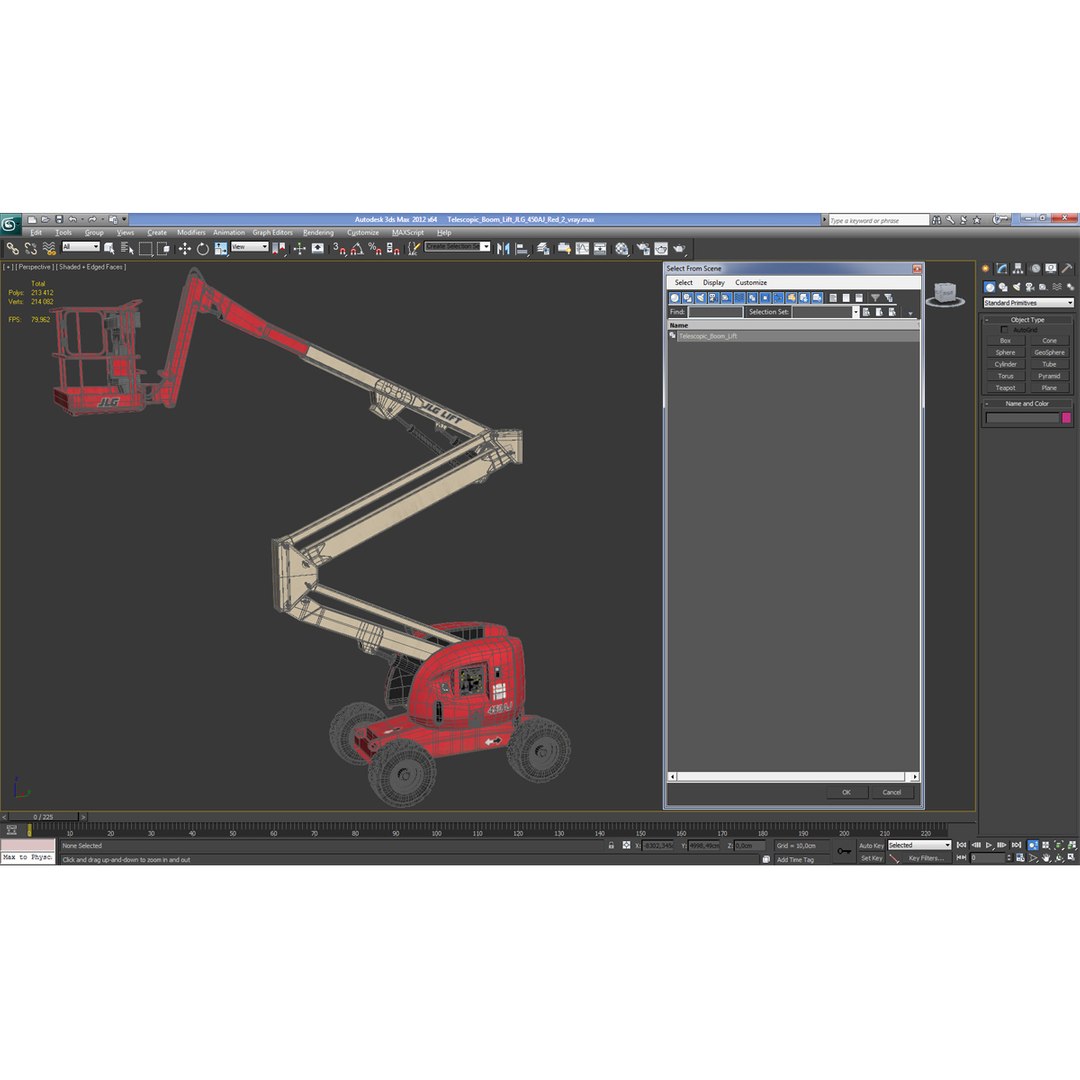Open the Standard Primitives dropdown
1080x1080 pixels.
point(1028,302)
